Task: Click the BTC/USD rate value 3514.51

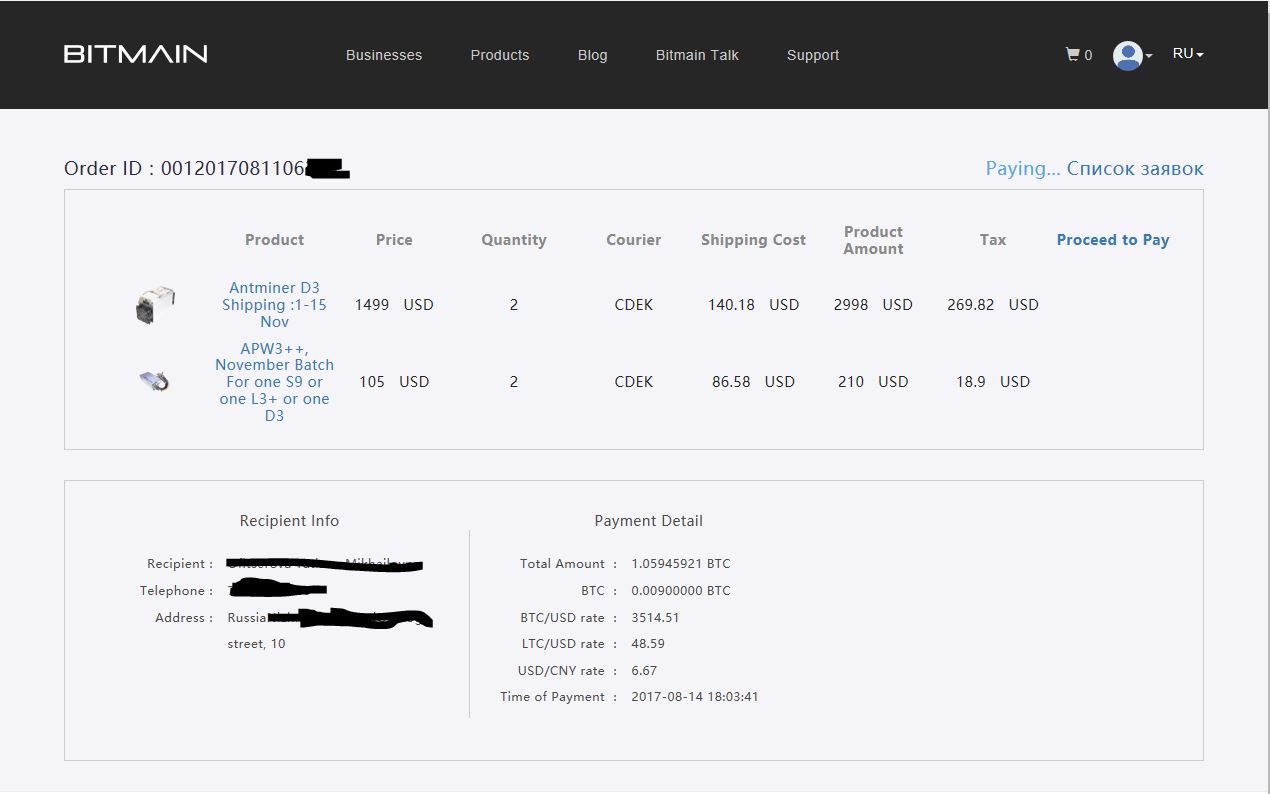Action: click(x=655, y=618)
